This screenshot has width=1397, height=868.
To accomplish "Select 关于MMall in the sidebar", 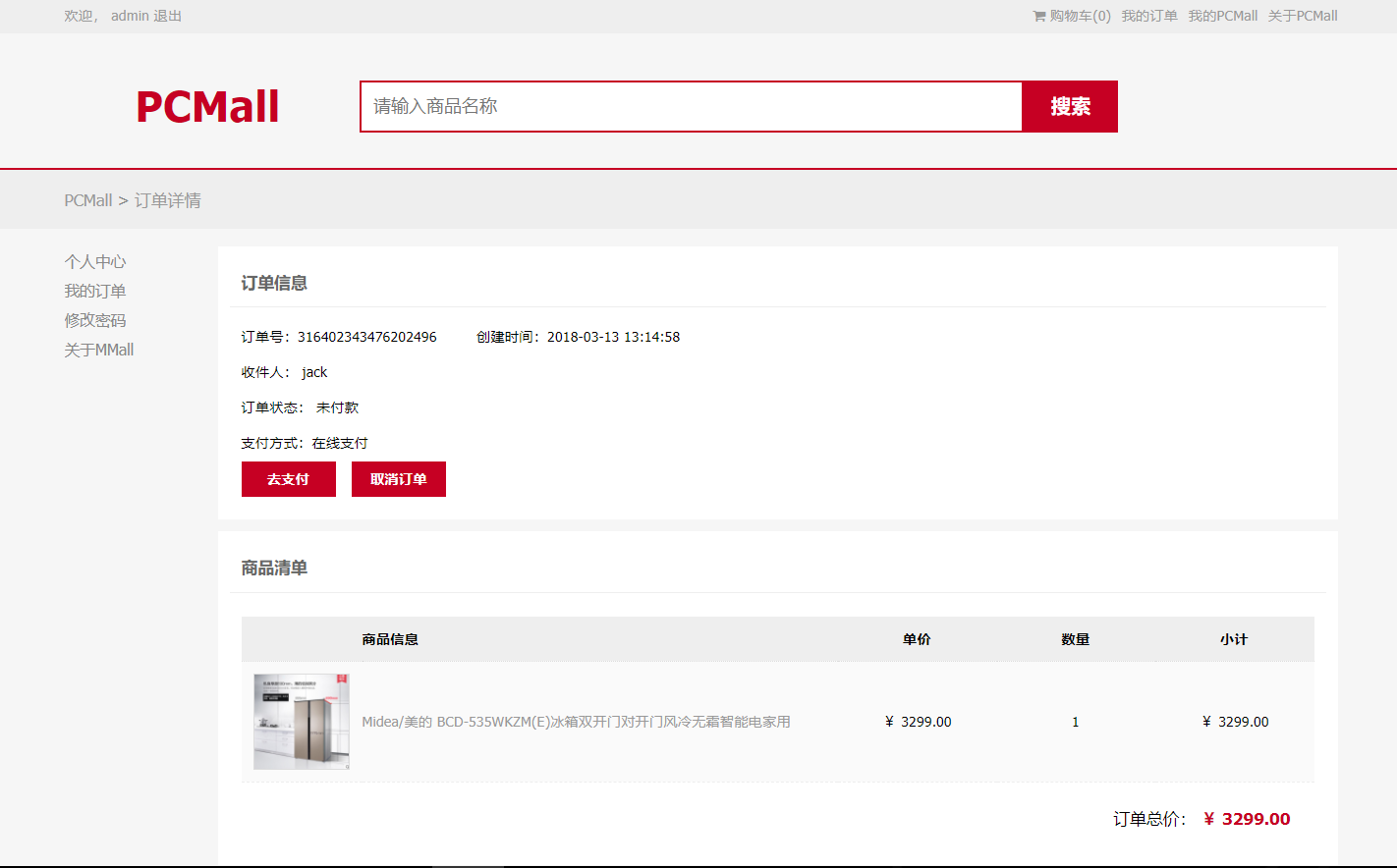I will [99, 350].
